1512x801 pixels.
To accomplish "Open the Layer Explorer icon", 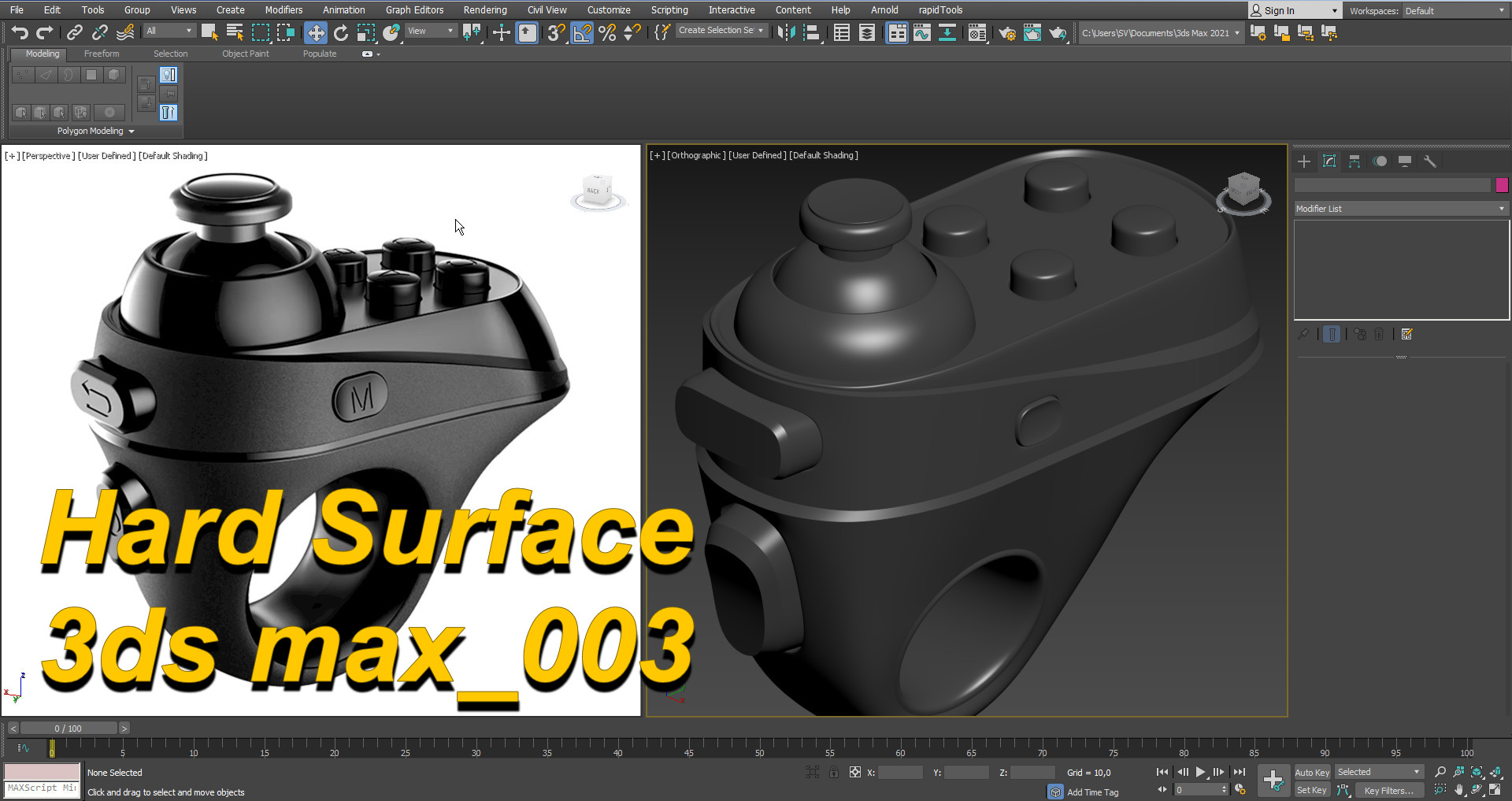I will coord(867,32).
